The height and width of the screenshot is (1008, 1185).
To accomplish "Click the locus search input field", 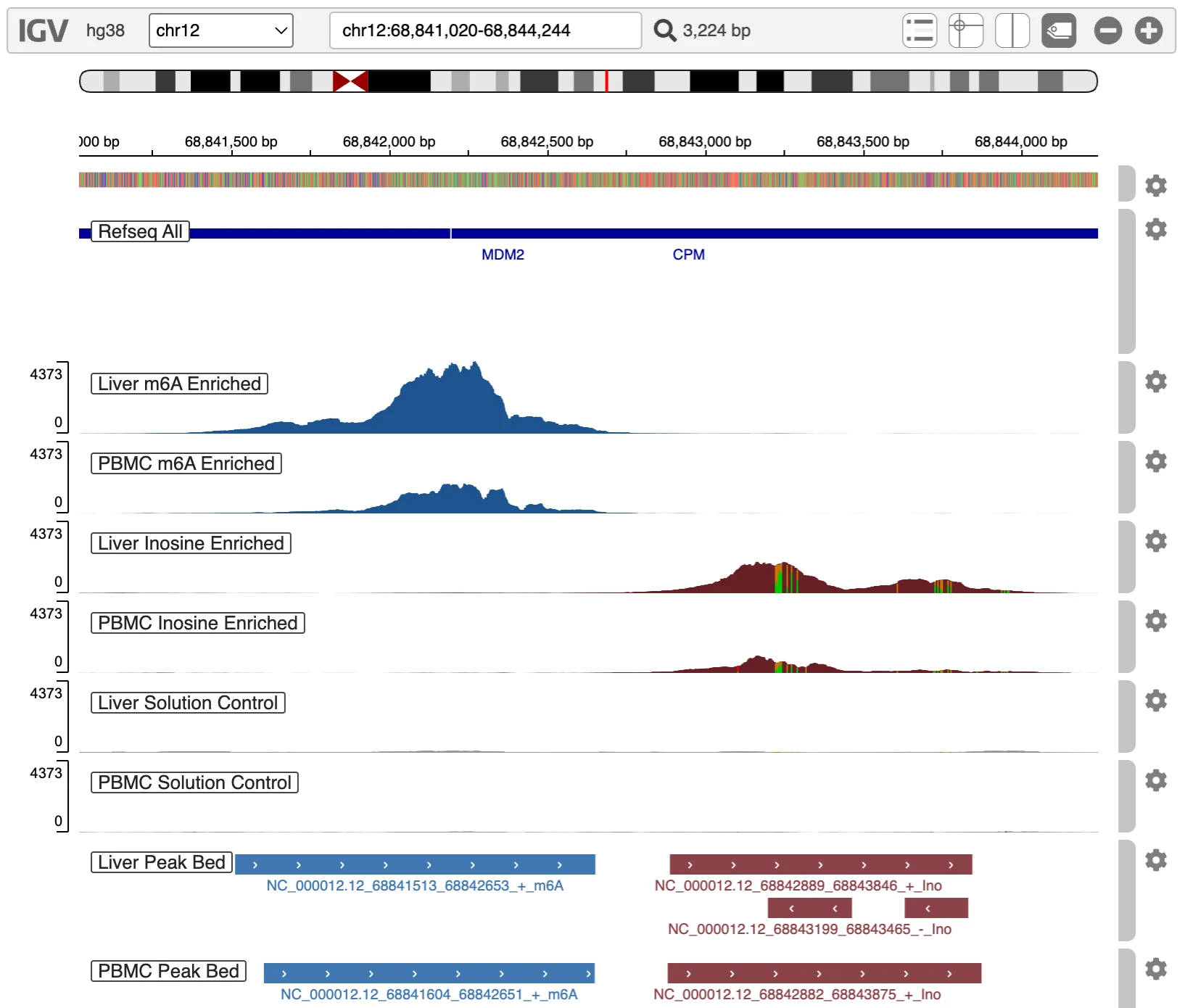I will click(484, 30).
